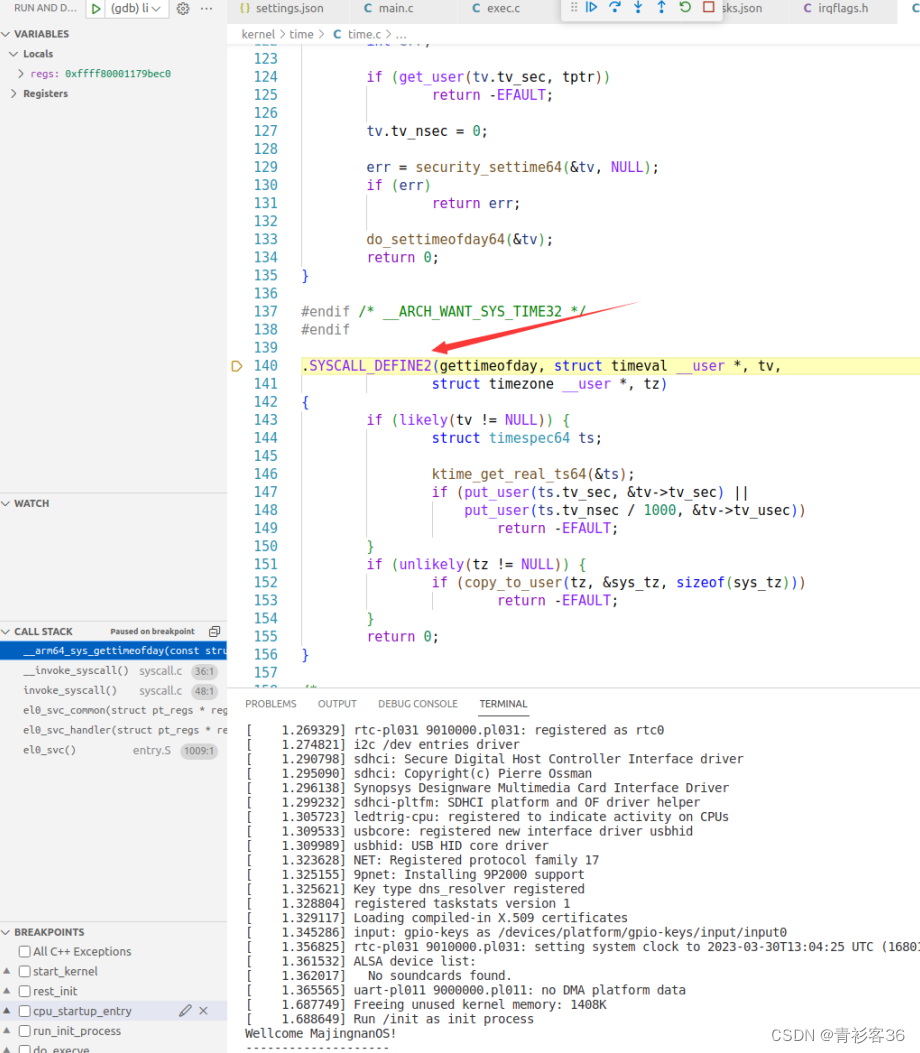
Task: Stop debugging via red square icon
Action: (707, 8)
